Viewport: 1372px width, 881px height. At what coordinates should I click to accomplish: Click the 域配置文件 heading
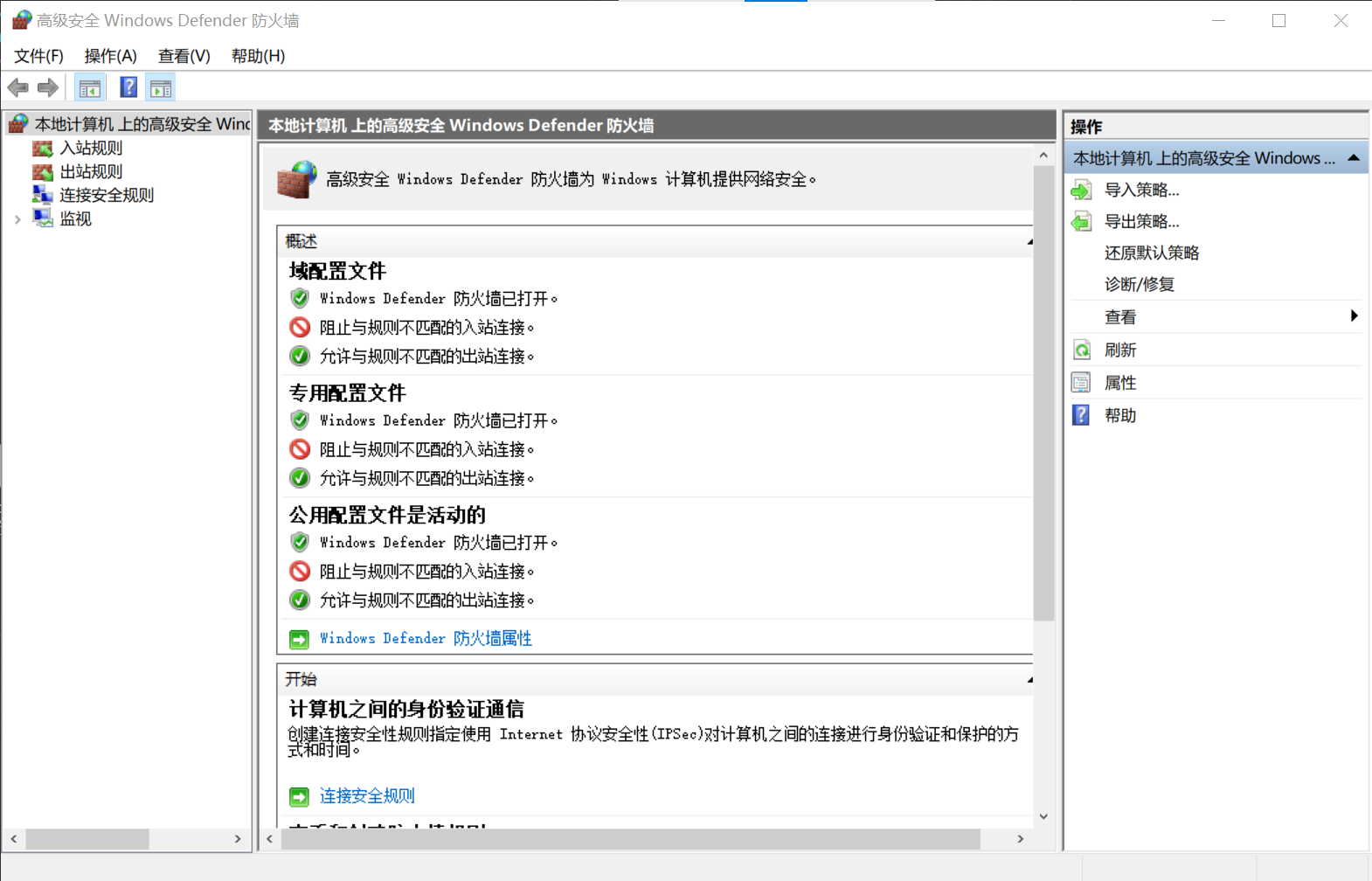pyautogui.click(x=338, y=271)
